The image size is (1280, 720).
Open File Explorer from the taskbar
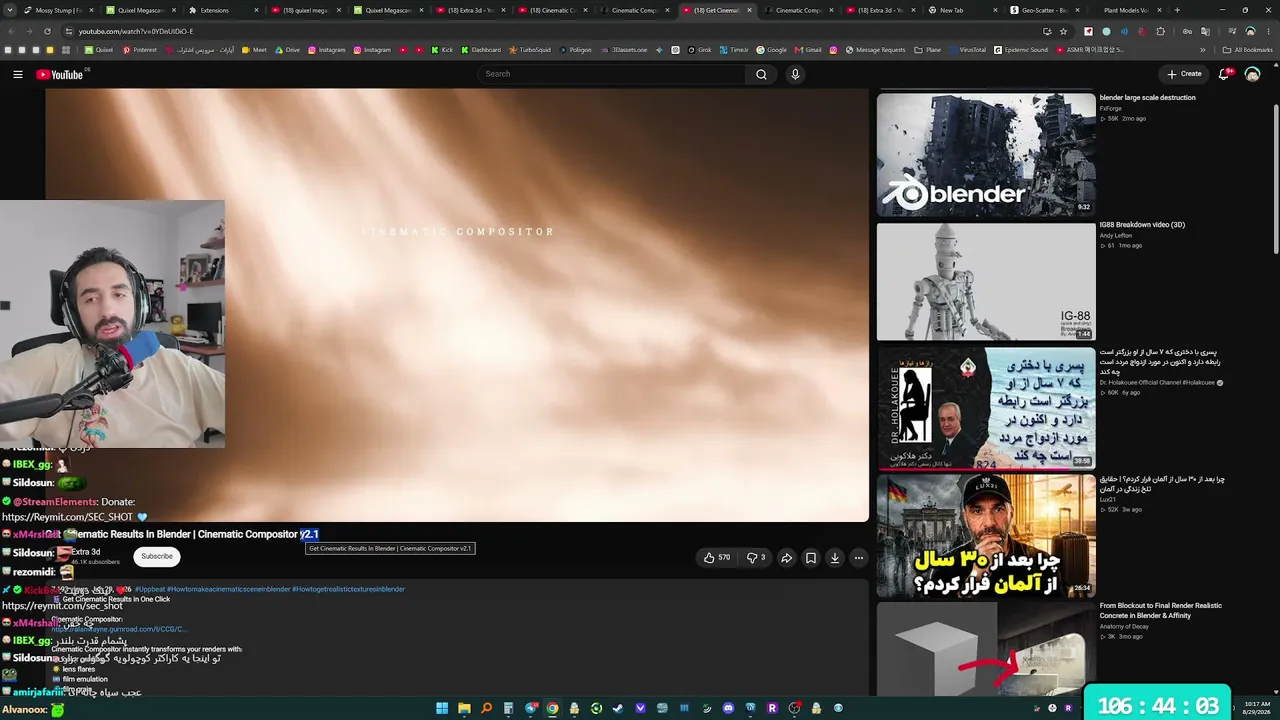point(464,708)
